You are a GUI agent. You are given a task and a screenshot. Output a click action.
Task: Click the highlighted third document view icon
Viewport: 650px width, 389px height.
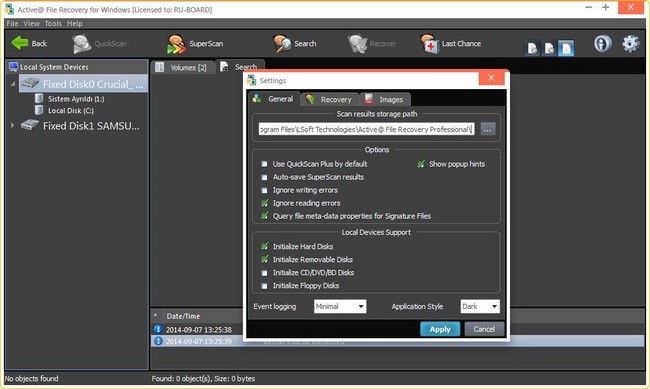pos(566,48)
